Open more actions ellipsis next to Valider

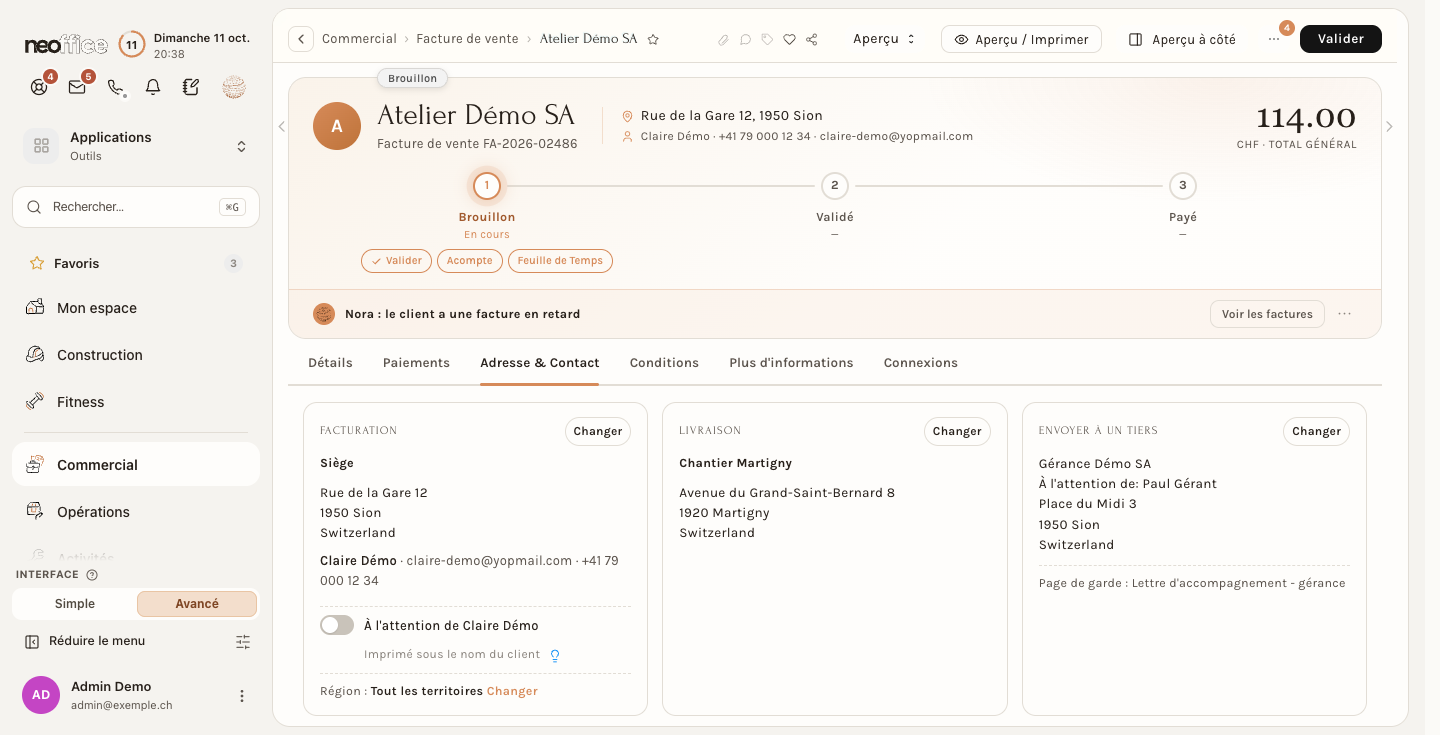click(x=1273, y=39)
